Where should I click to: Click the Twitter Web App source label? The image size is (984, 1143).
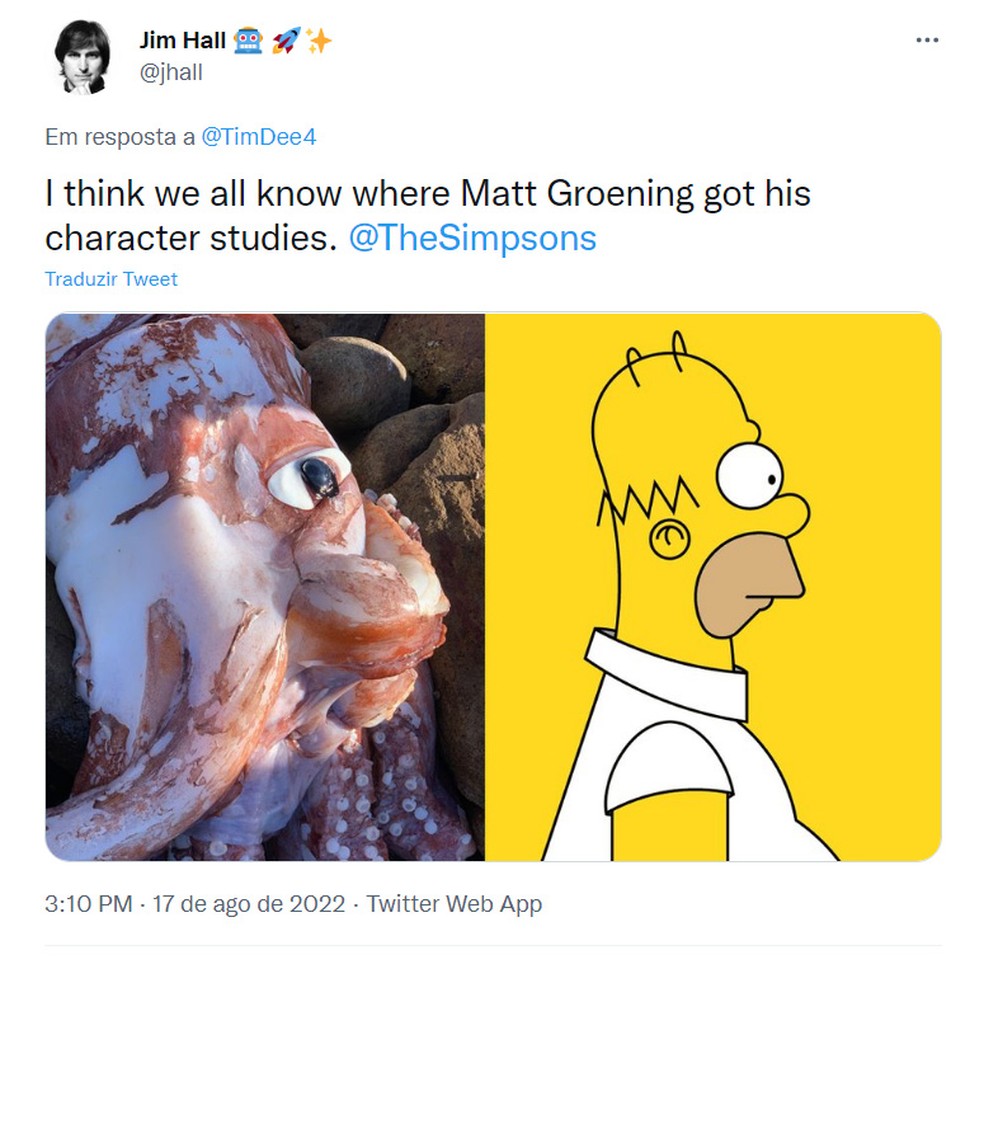point(454,904)
